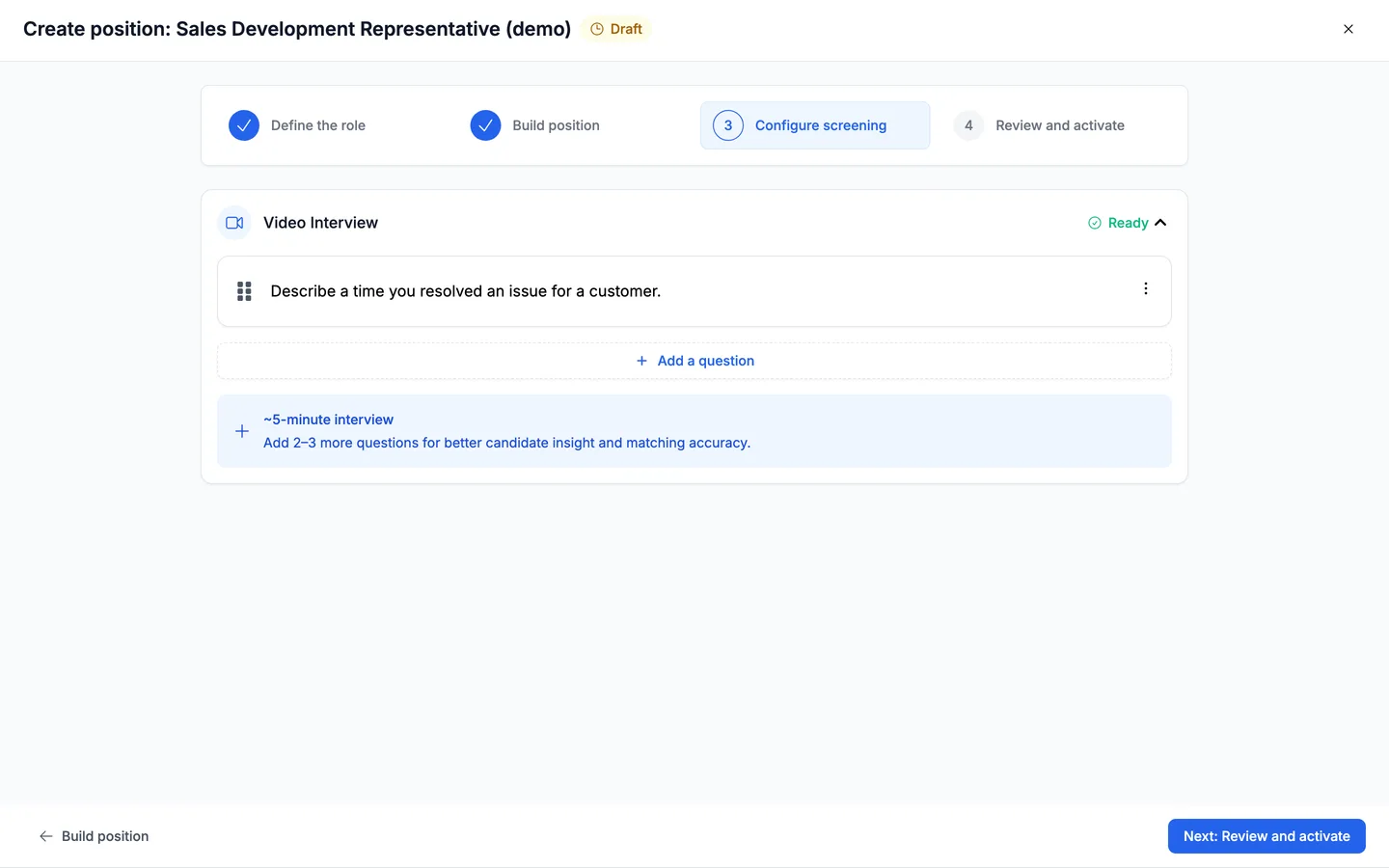Click the question text about resolving customer issue
This screenshot has width=1389, height=868.
point(466,291)
